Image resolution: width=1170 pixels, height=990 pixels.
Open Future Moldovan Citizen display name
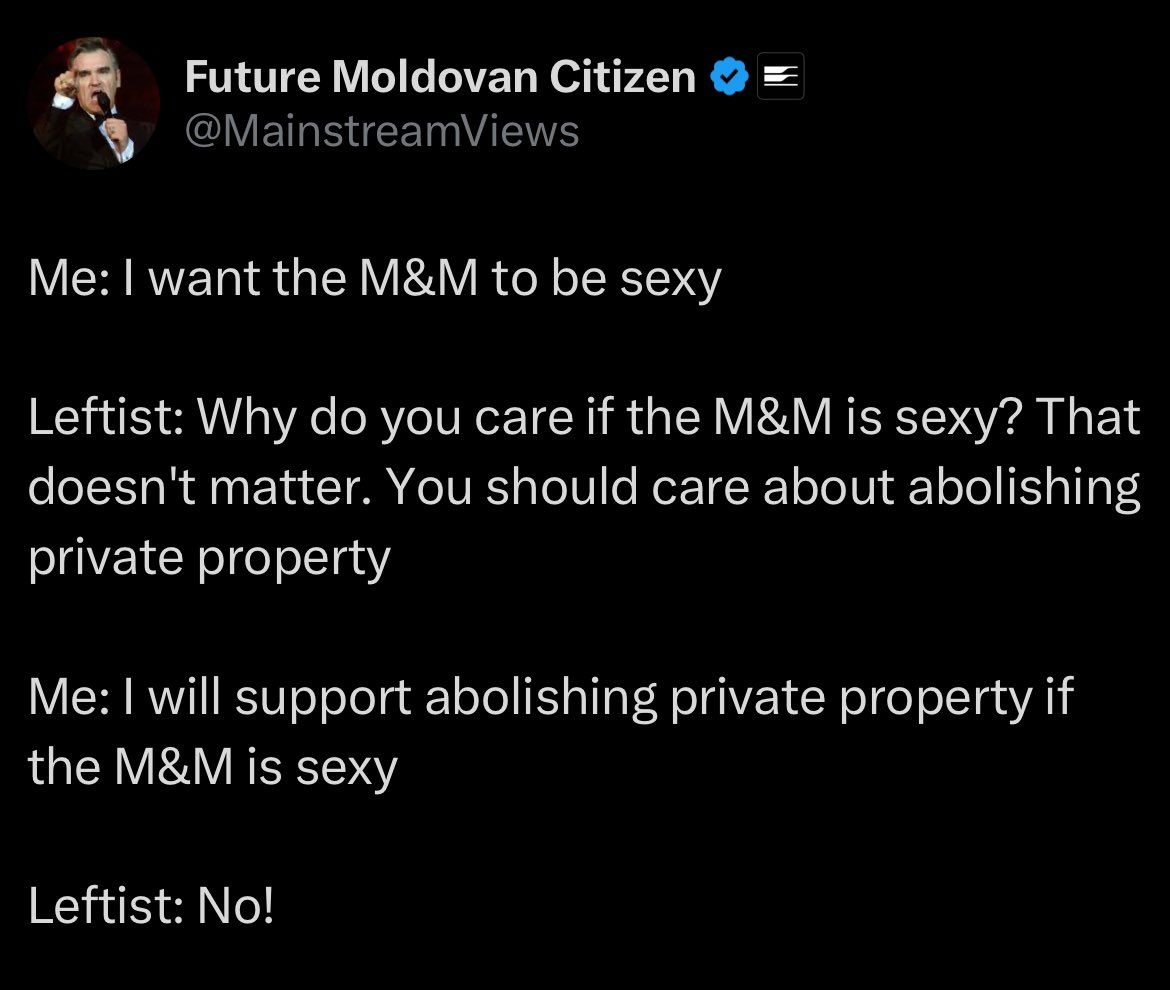point(440,77)
